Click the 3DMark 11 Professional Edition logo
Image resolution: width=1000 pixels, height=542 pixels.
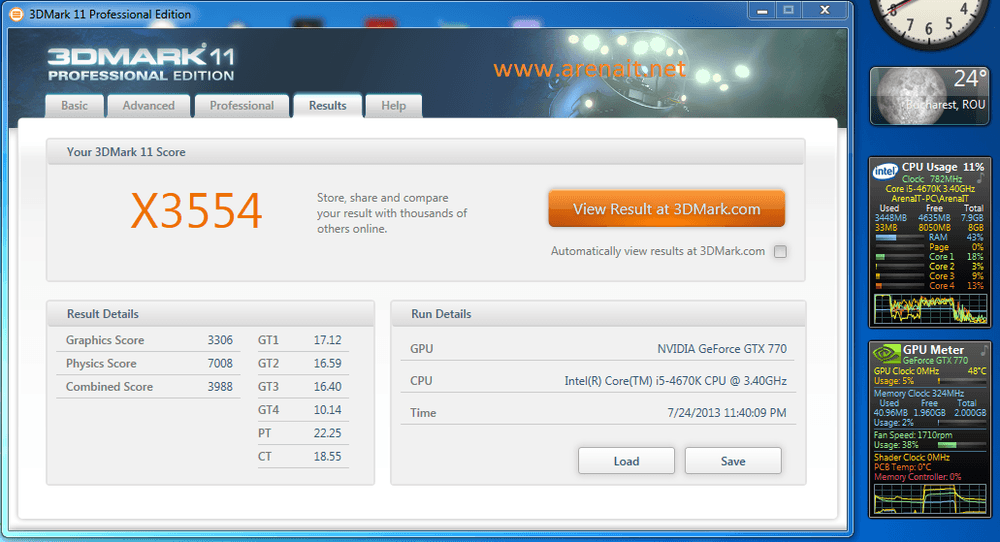click(140, 63)
